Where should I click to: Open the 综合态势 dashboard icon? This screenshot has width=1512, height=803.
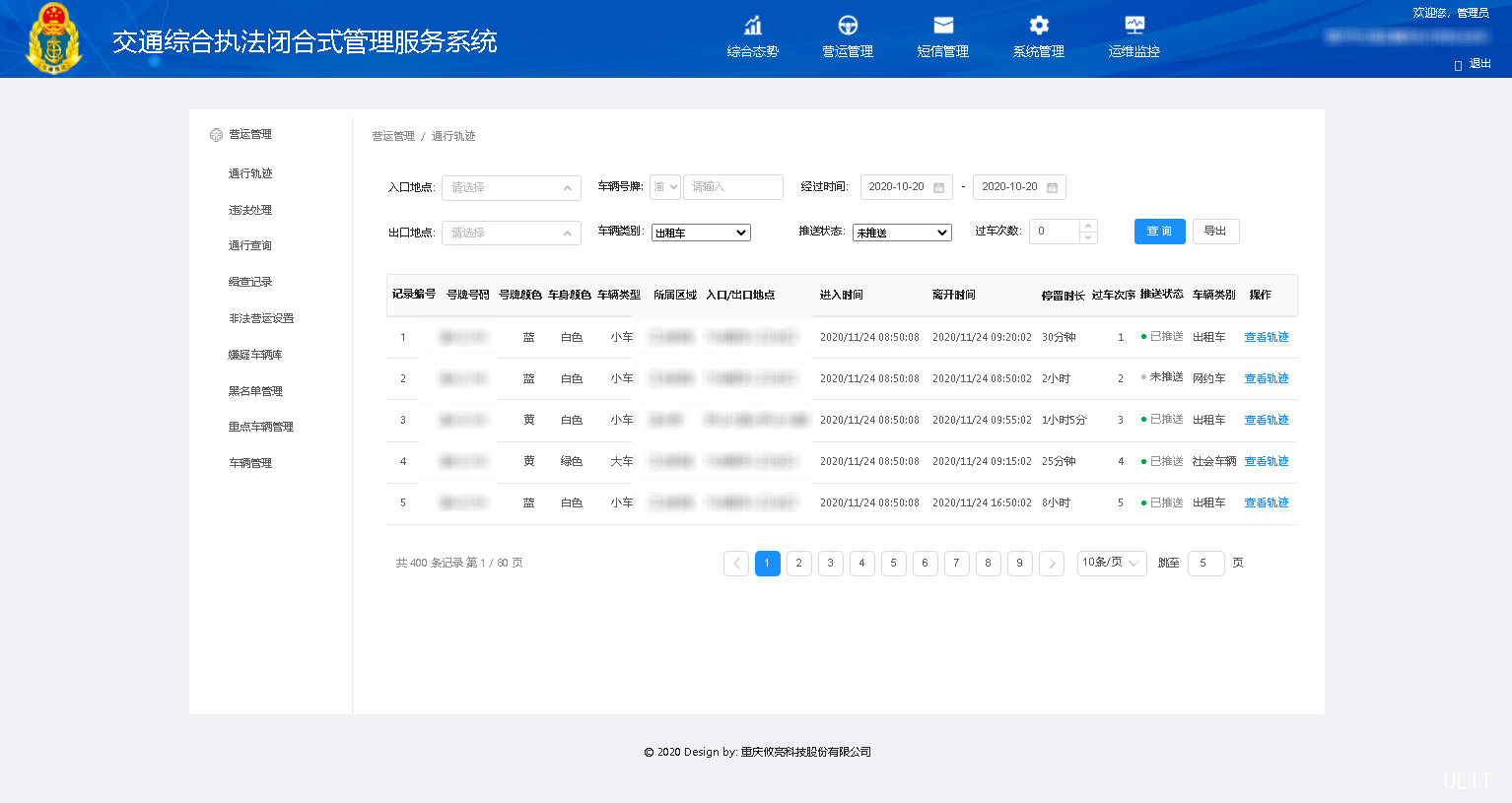tap(752, 25)
